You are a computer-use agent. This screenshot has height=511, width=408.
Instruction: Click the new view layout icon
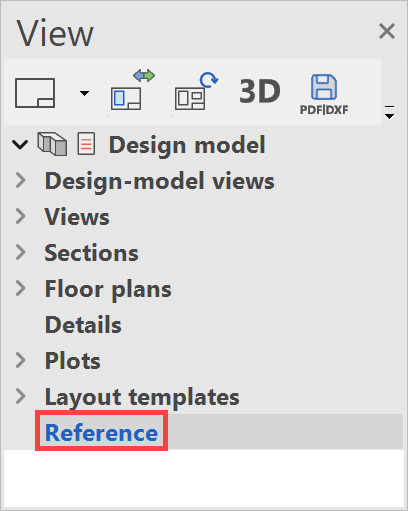pos(35,93)
